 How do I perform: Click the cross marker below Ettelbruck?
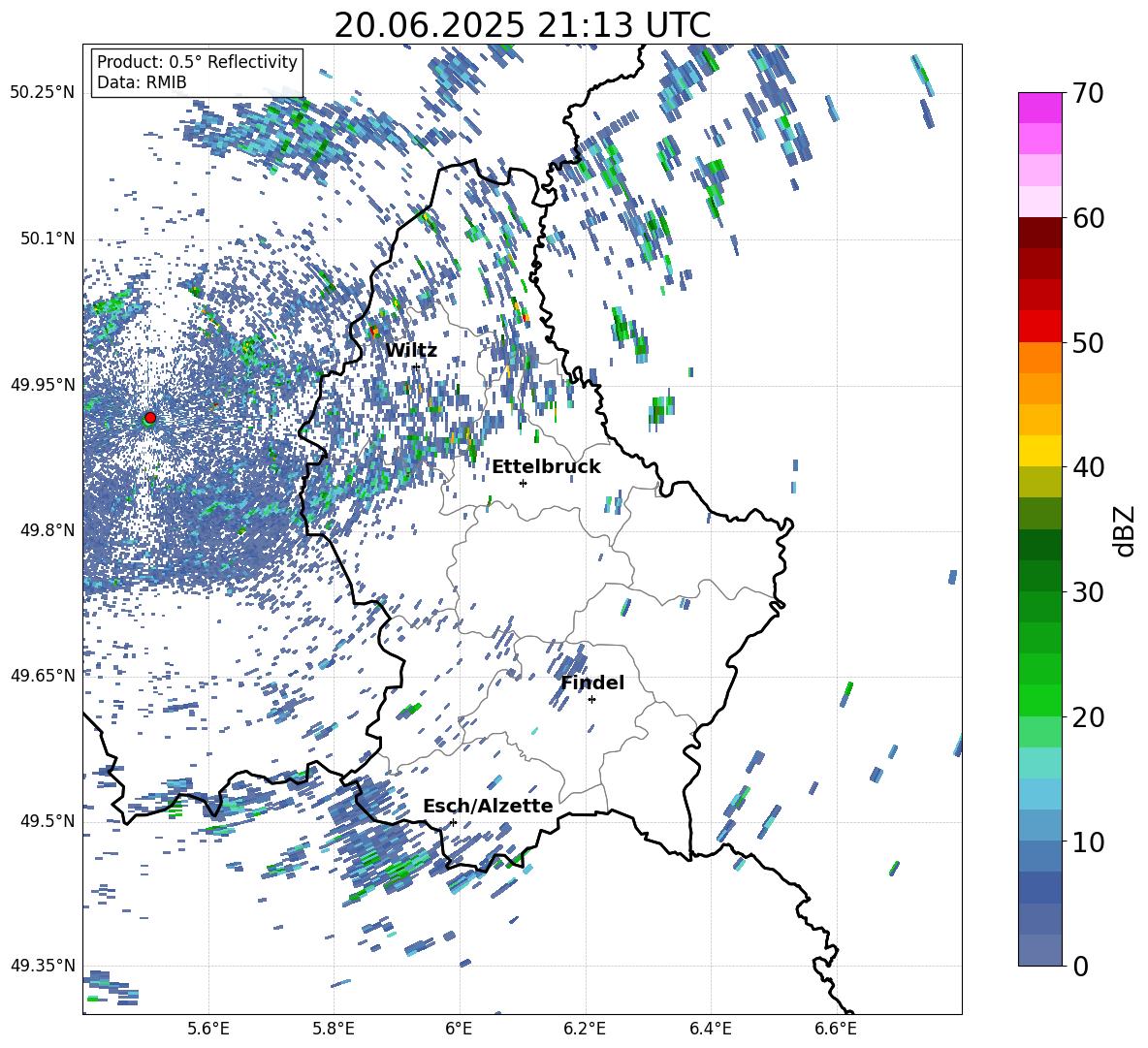pyautogui.click(x=523, y=483)
